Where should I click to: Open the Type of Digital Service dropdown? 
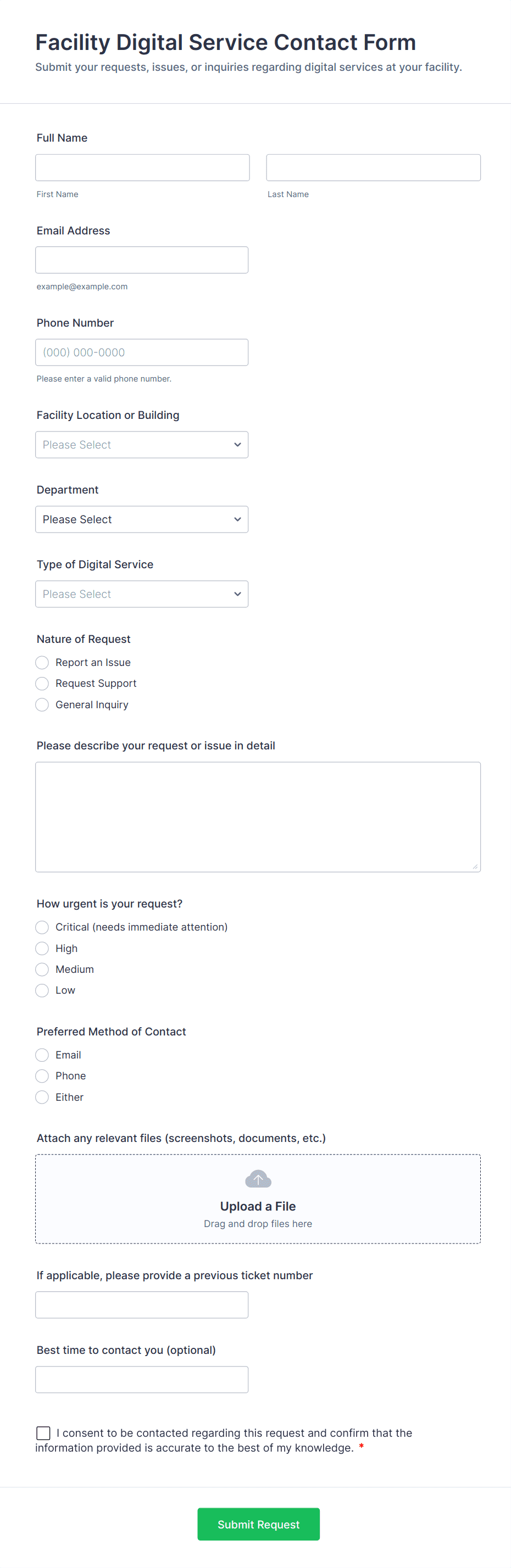coord(141,593)
